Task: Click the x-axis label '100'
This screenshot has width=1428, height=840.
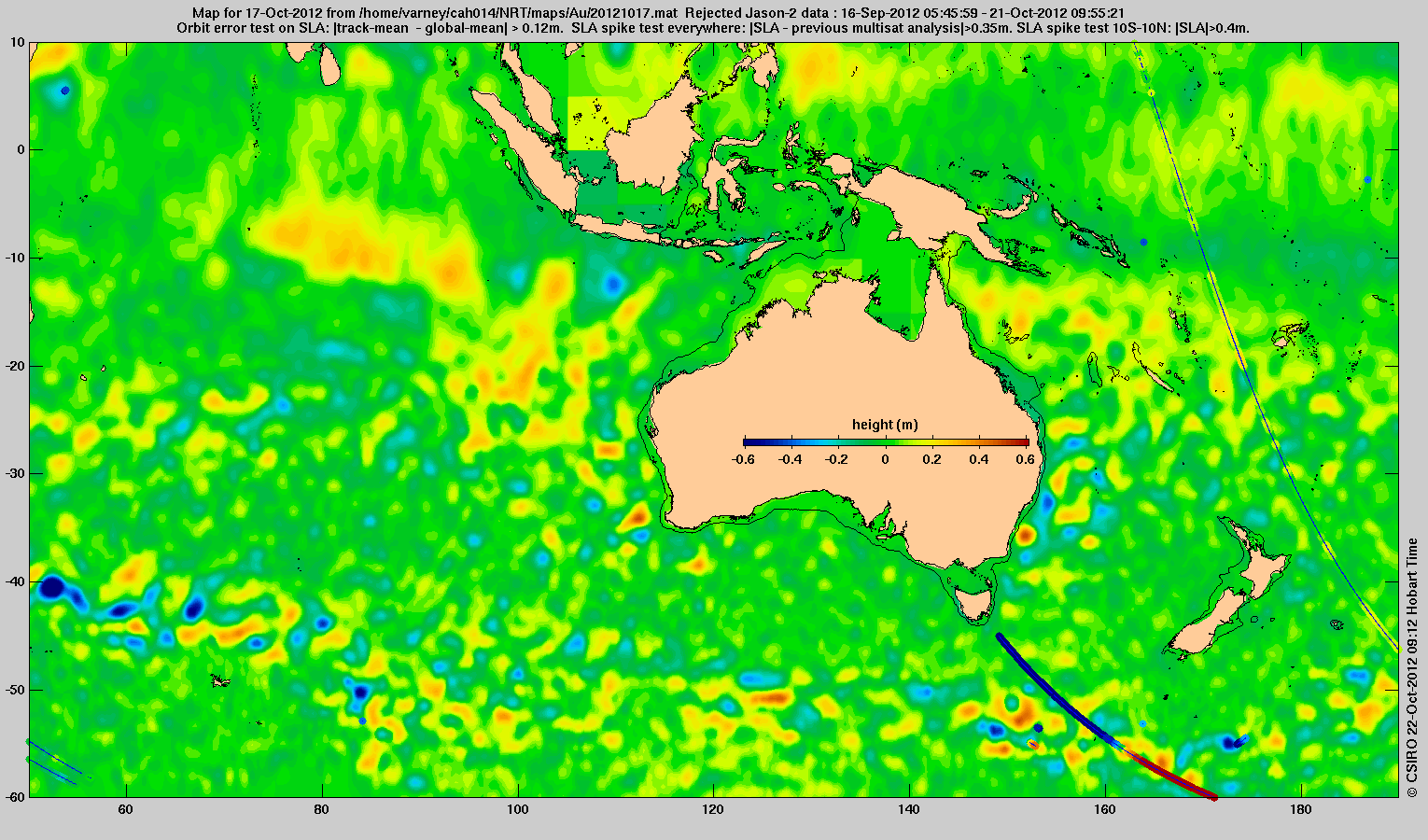Action: 518,809
